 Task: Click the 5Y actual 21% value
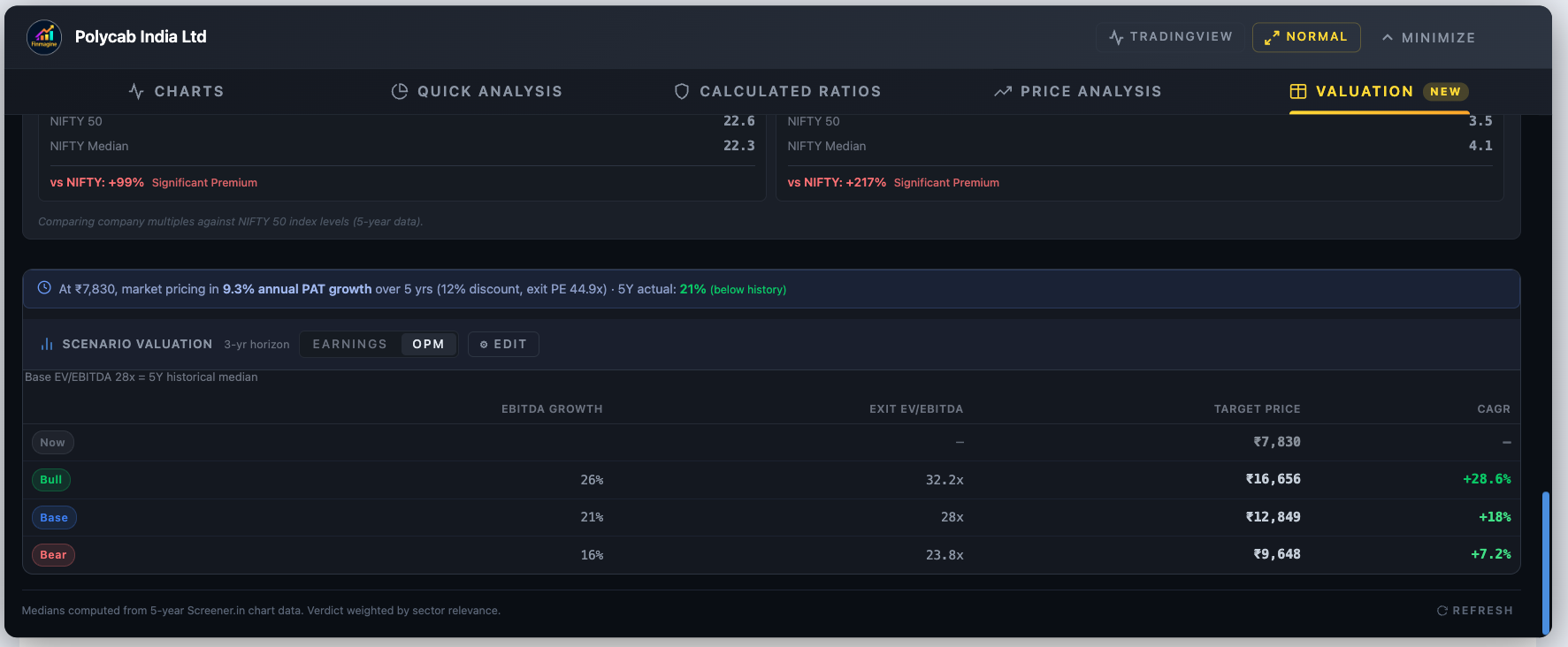pyautogui.click(x=692, y=289)
